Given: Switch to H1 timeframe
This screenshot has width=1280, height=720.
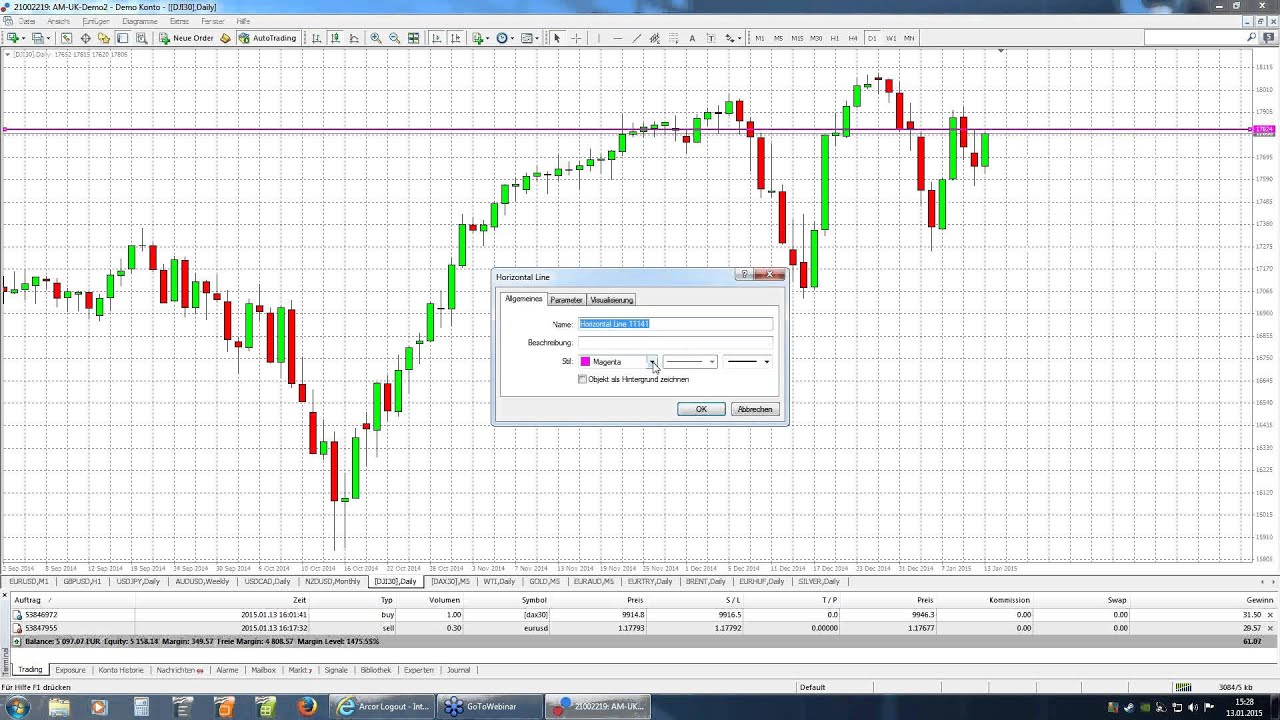Looking at the screenshot, I should click(835, 38).
